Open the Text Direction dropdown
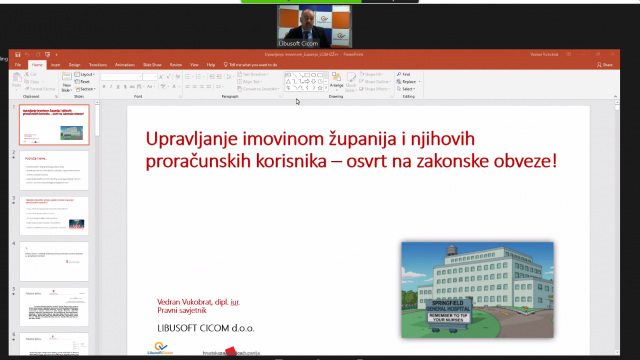The image size is (640, 360). pos(253,74)
